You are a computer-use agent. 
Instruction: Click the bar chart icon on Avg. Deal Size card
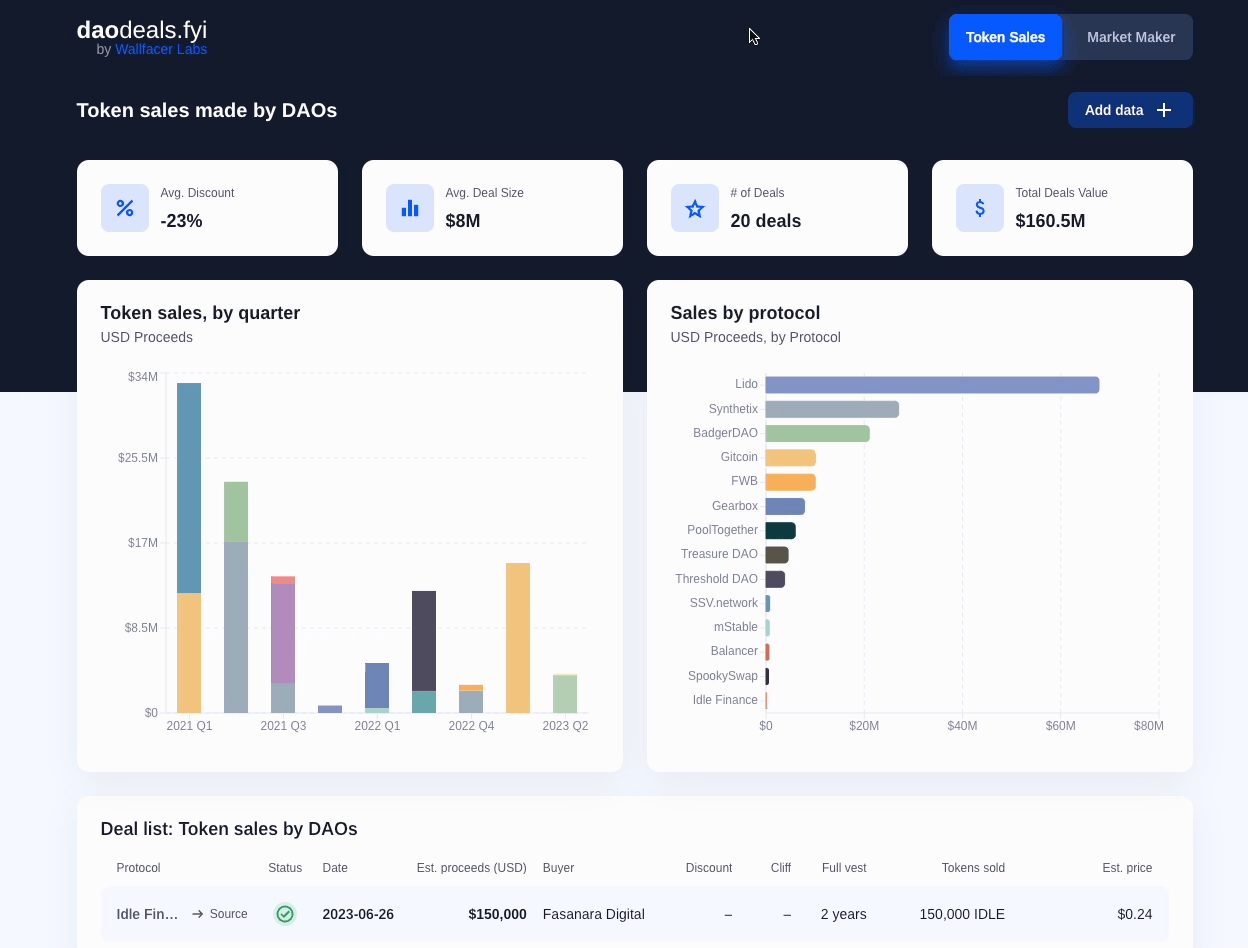[x=410, y=208]
